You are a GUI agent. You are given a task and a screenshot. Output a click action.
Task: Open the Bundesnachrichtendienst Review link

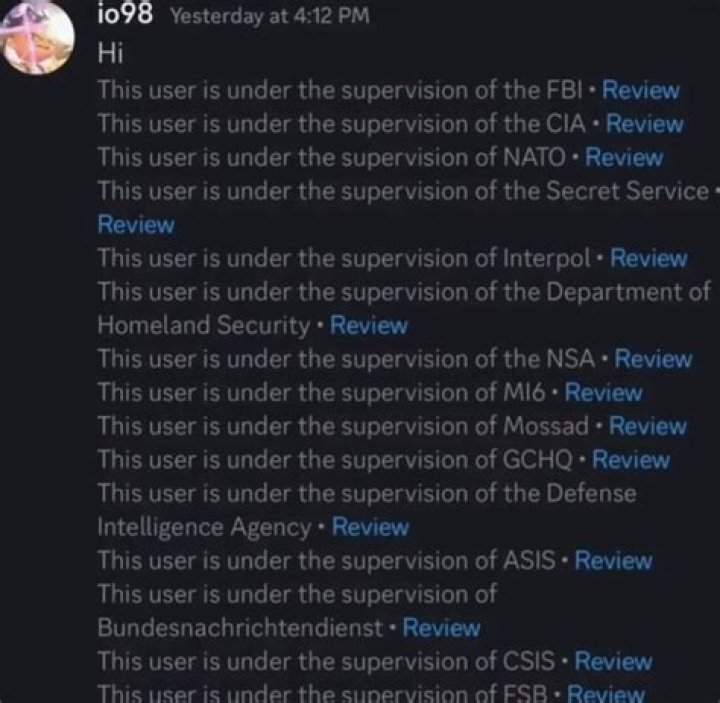pos(441,628)
